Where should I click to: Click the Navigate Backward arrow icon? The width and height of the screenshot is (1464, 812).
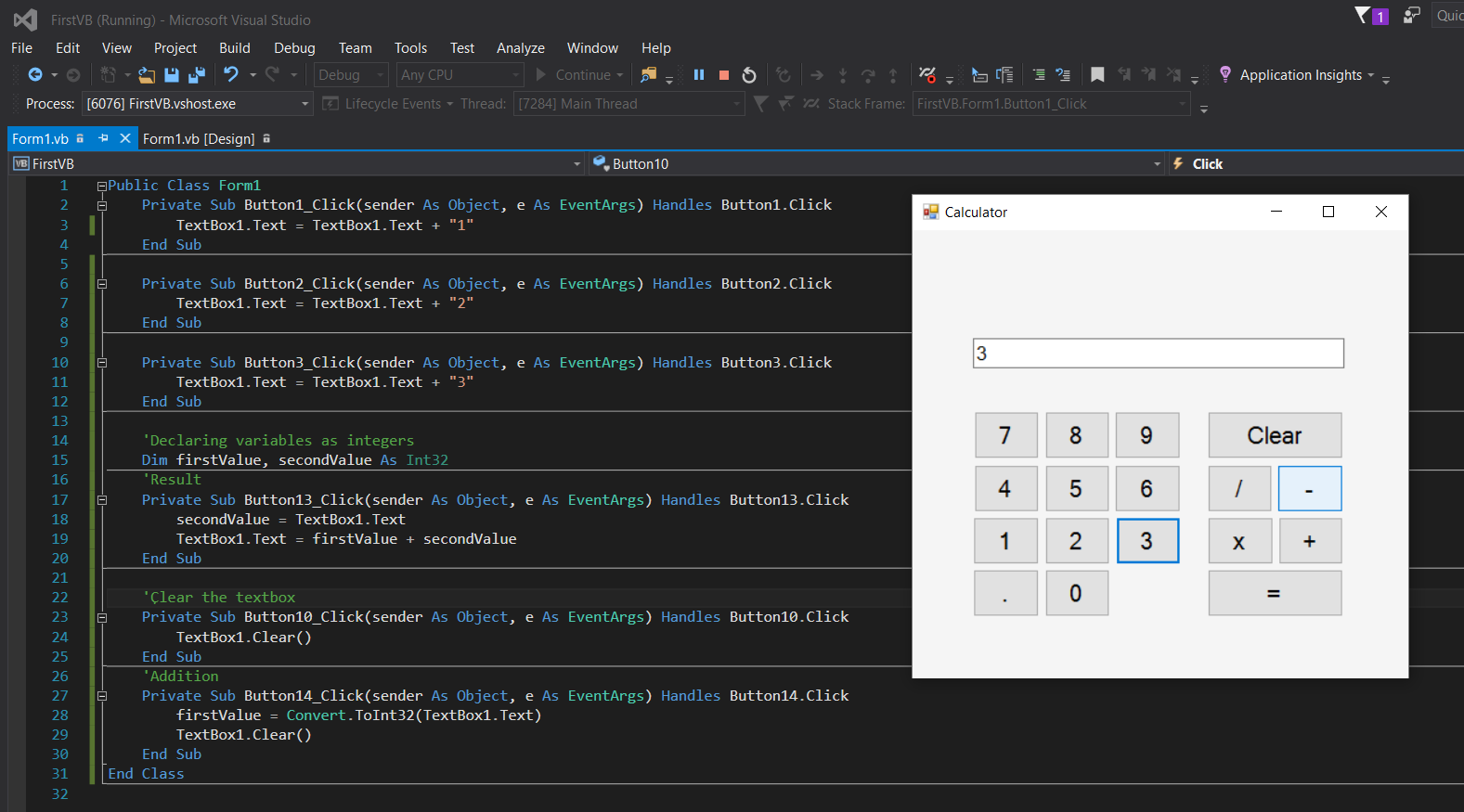coord(35,75)
